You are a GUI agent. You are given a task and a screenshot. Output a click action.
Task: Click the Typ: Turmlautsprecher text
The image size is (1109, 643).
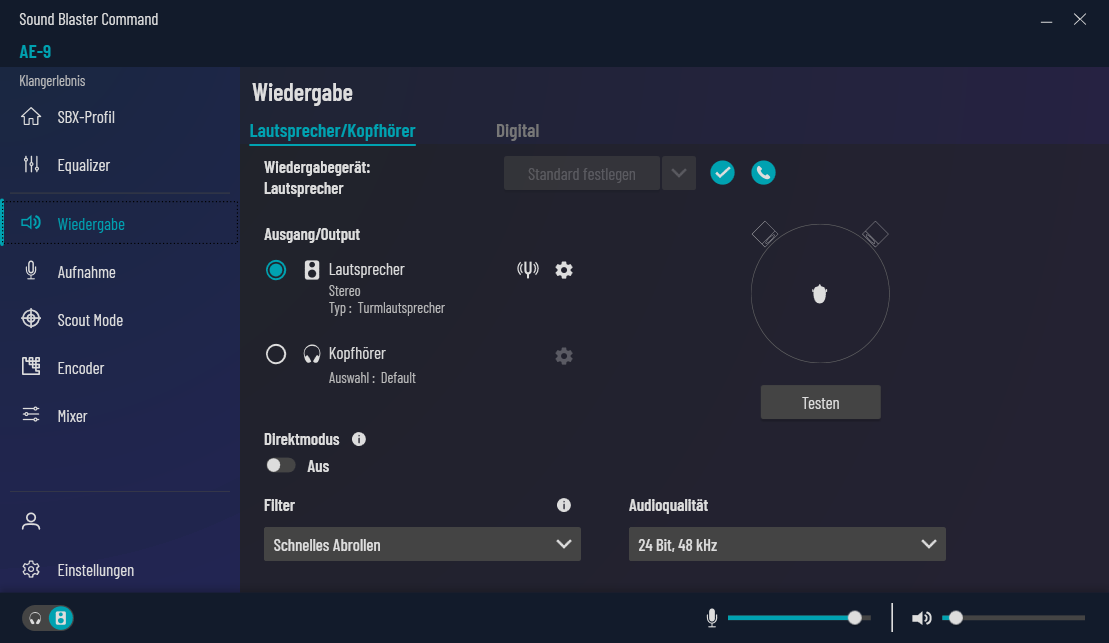click(387, 308)
